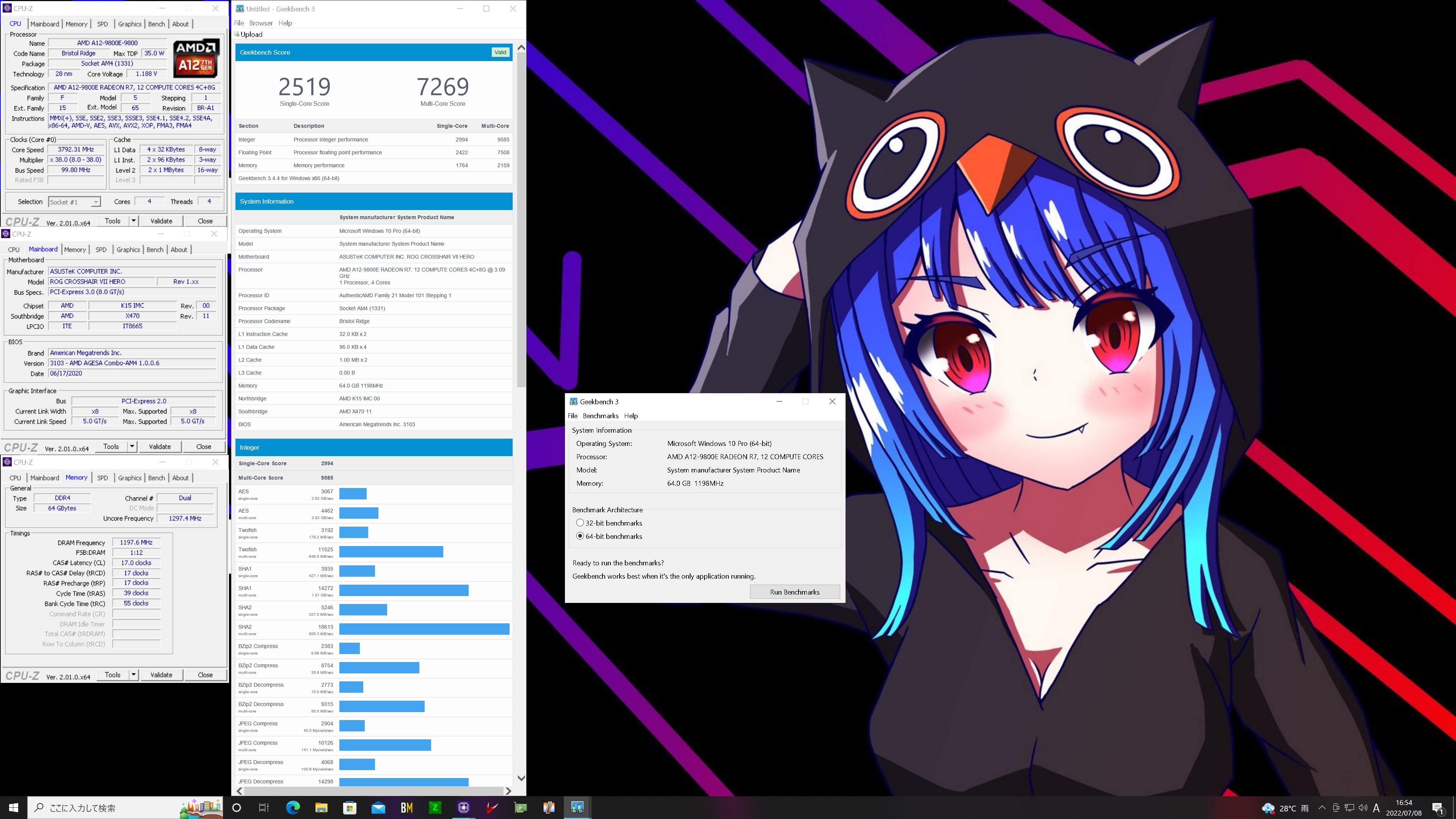Click Close button in Mainboard CPU-Z window

(204, 447)
